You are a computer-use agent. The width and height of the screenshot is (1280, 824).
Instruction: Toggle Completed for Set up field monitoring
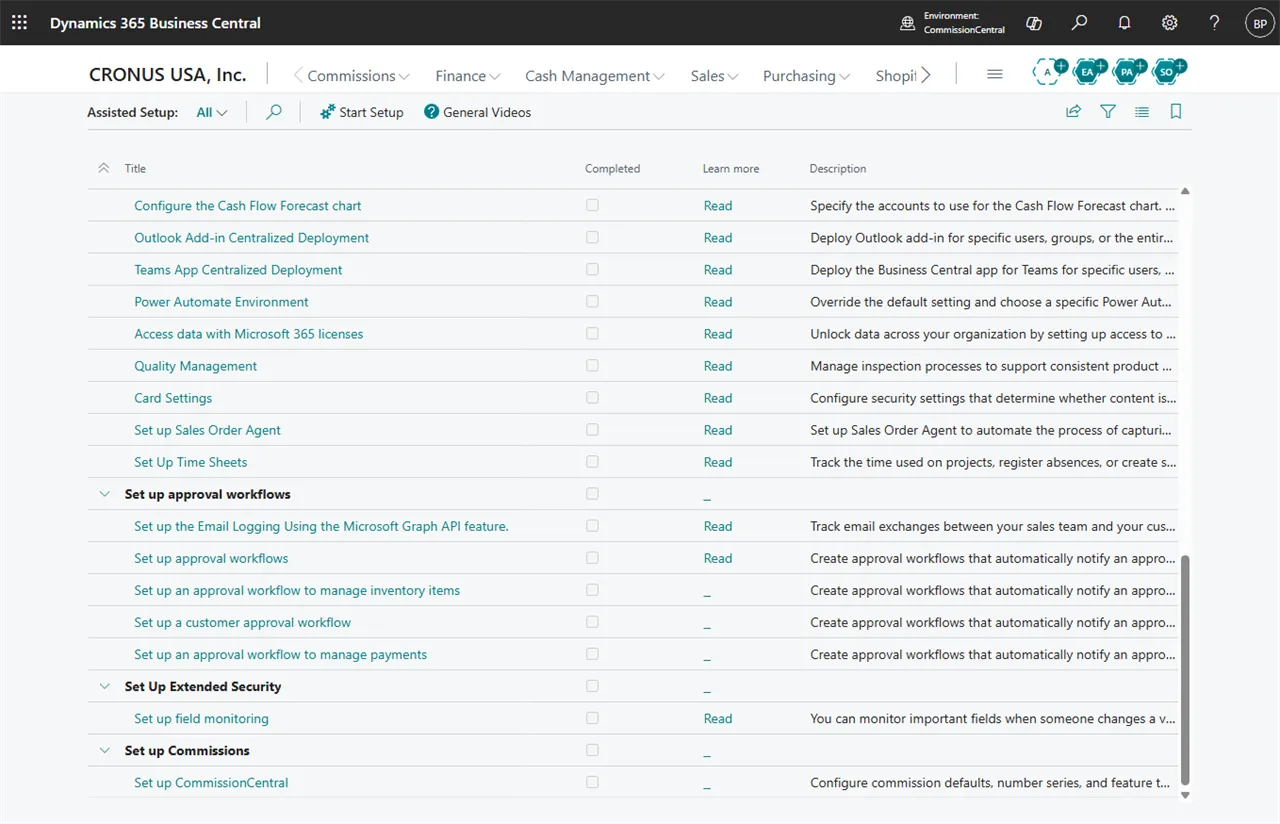click(x=592, y=718)
